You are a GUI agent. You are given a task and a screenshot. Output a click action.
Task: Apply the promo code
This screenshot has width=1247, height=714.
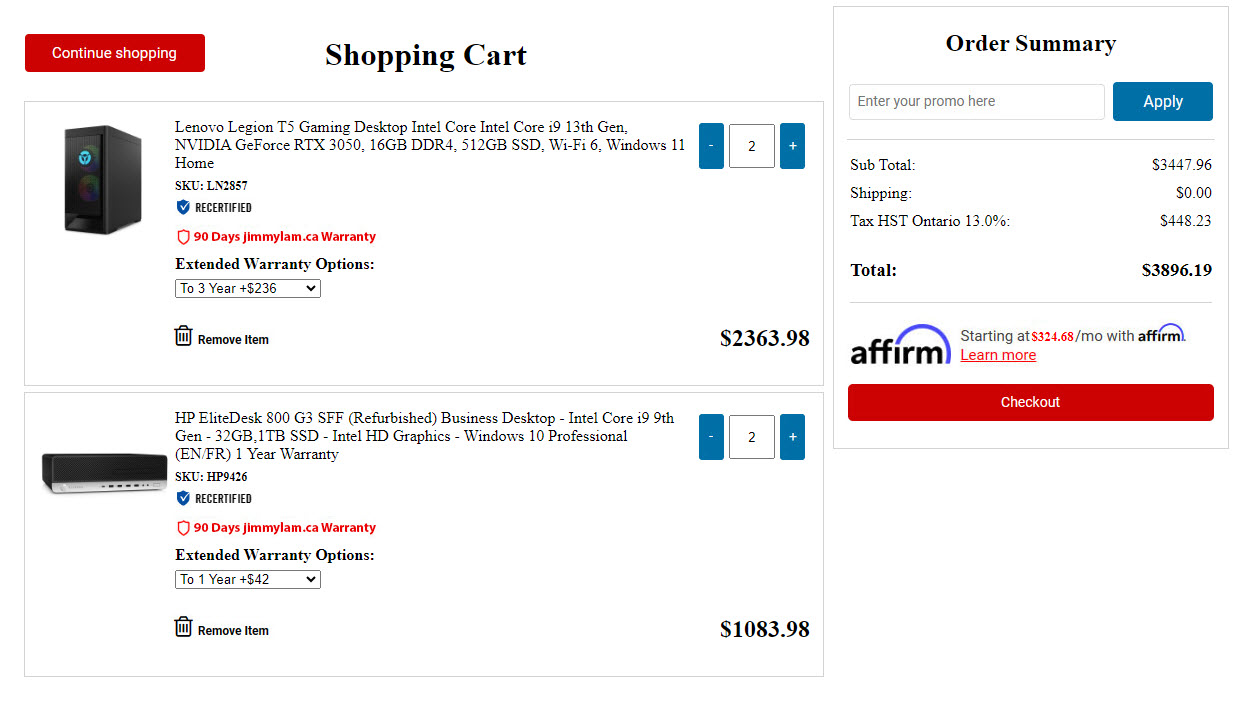1162,101
